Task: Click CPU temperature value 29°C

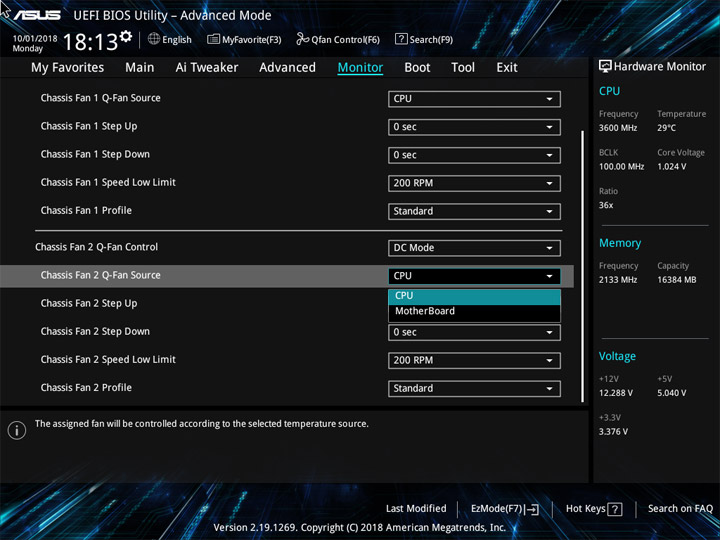Action: (666, 128)
